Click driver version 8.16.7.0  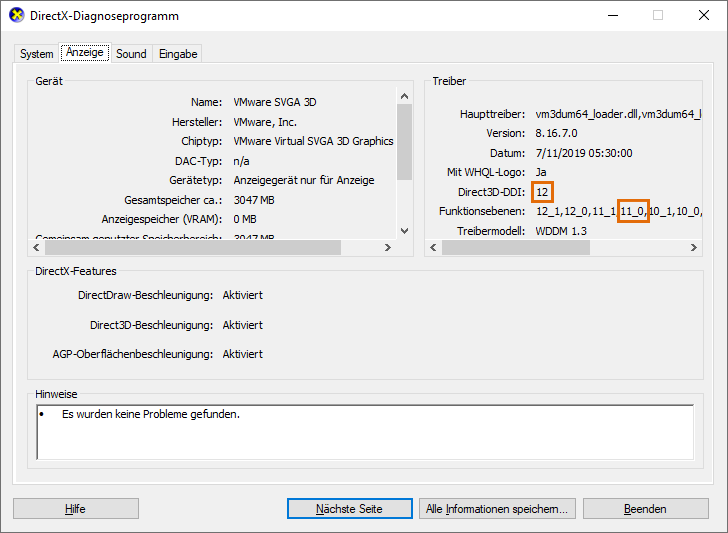point(556,133)
